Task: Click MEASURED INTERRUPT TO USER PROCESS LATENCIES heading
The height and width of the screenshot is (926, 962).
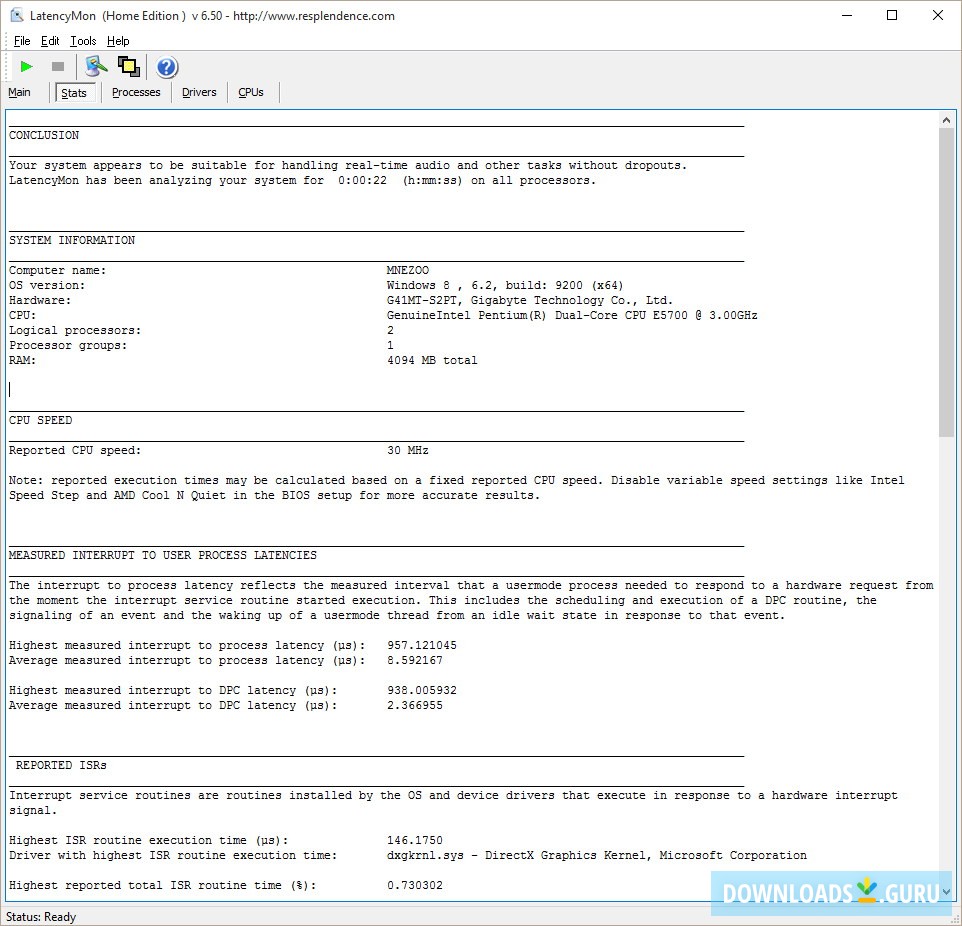Action: pyautogui.click(x=163, y=555)
